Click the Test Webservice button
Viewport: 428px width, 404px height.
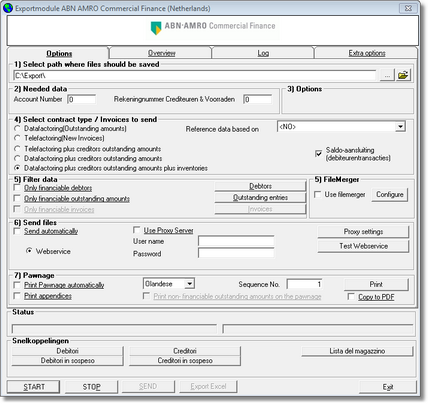(363, 246)
